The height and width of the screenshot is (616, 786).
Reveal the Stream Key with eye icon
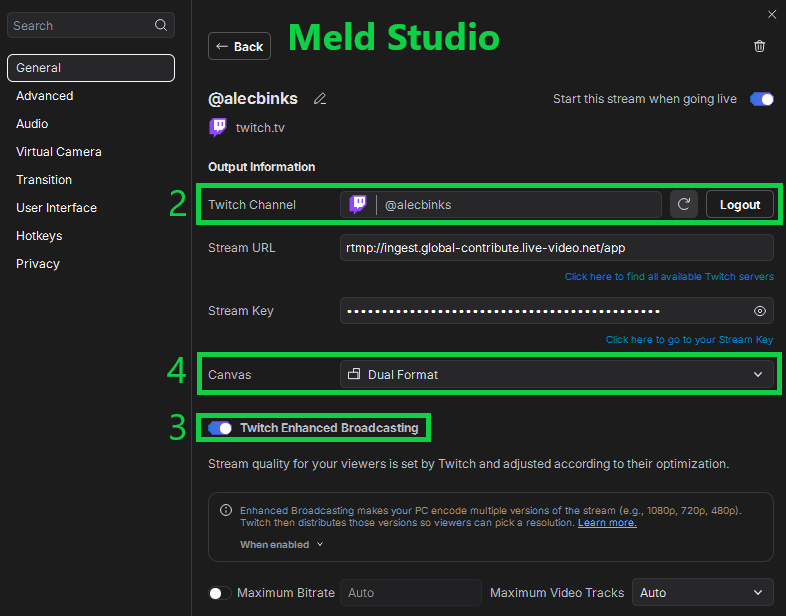coord(759,311)
